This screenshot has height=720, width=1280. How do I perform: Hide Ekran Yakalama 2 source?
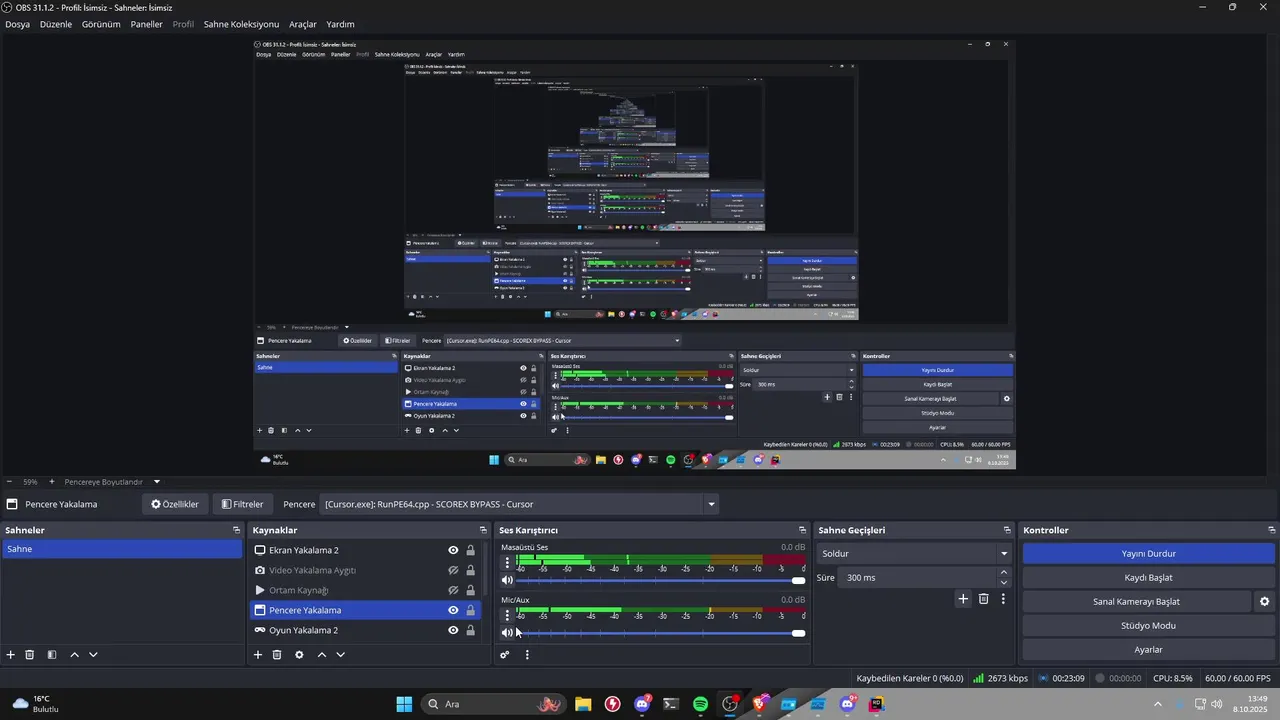(453, 550)
